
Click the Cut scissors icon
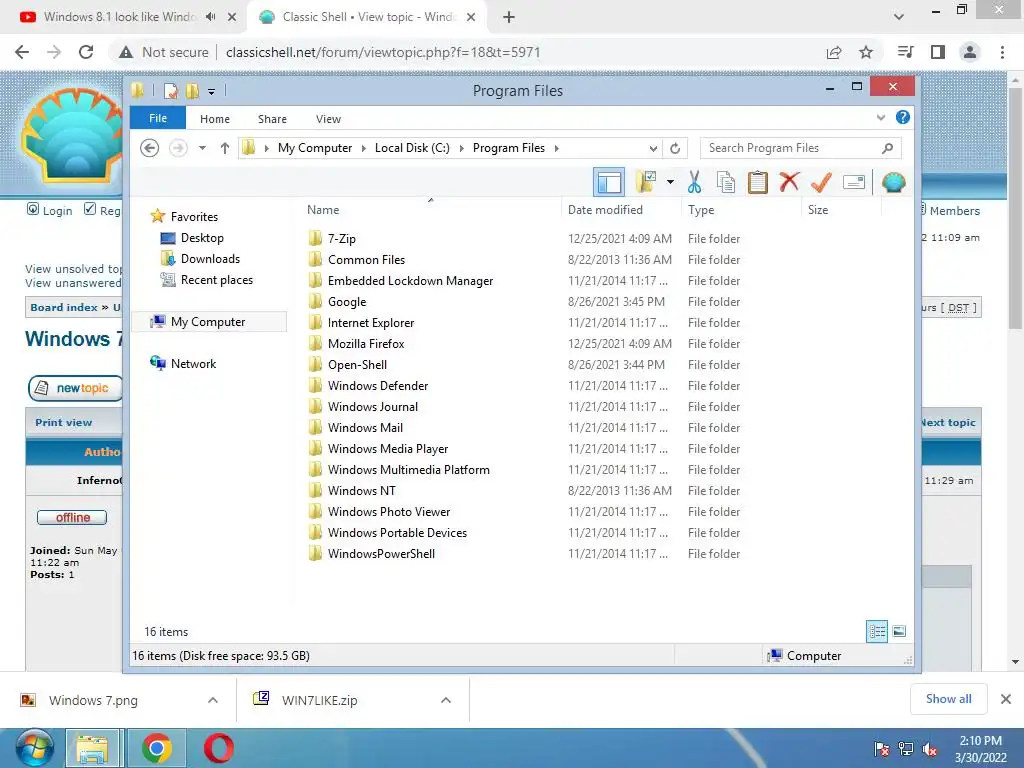click(694, 182)
